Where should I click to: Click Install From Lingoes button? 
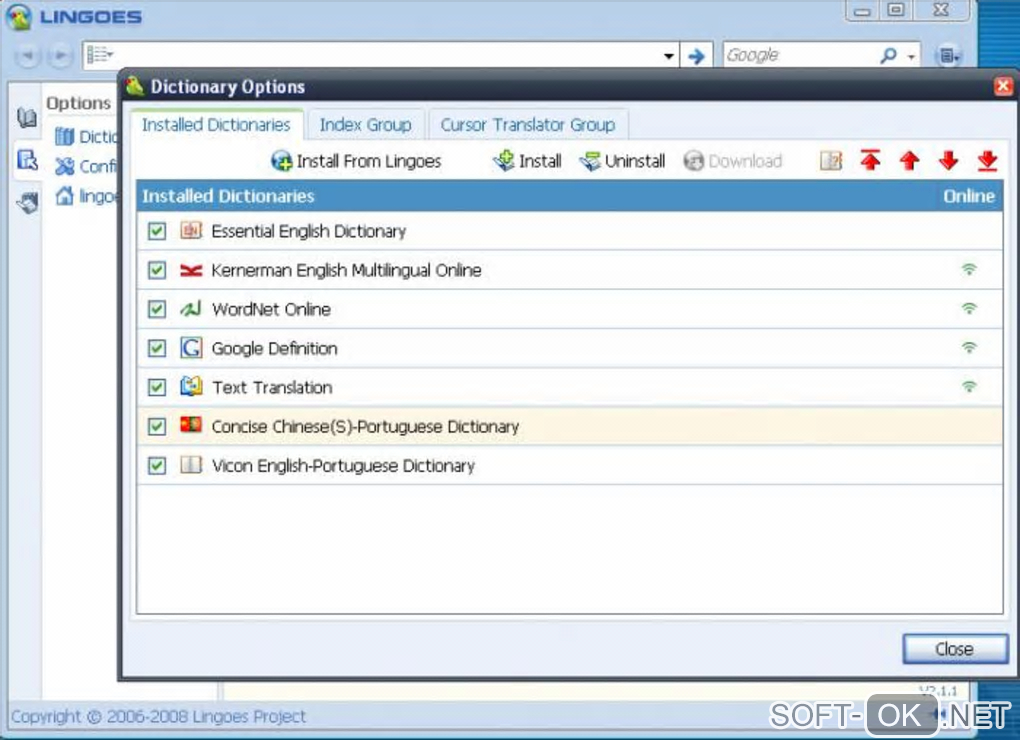pos(356,161)
